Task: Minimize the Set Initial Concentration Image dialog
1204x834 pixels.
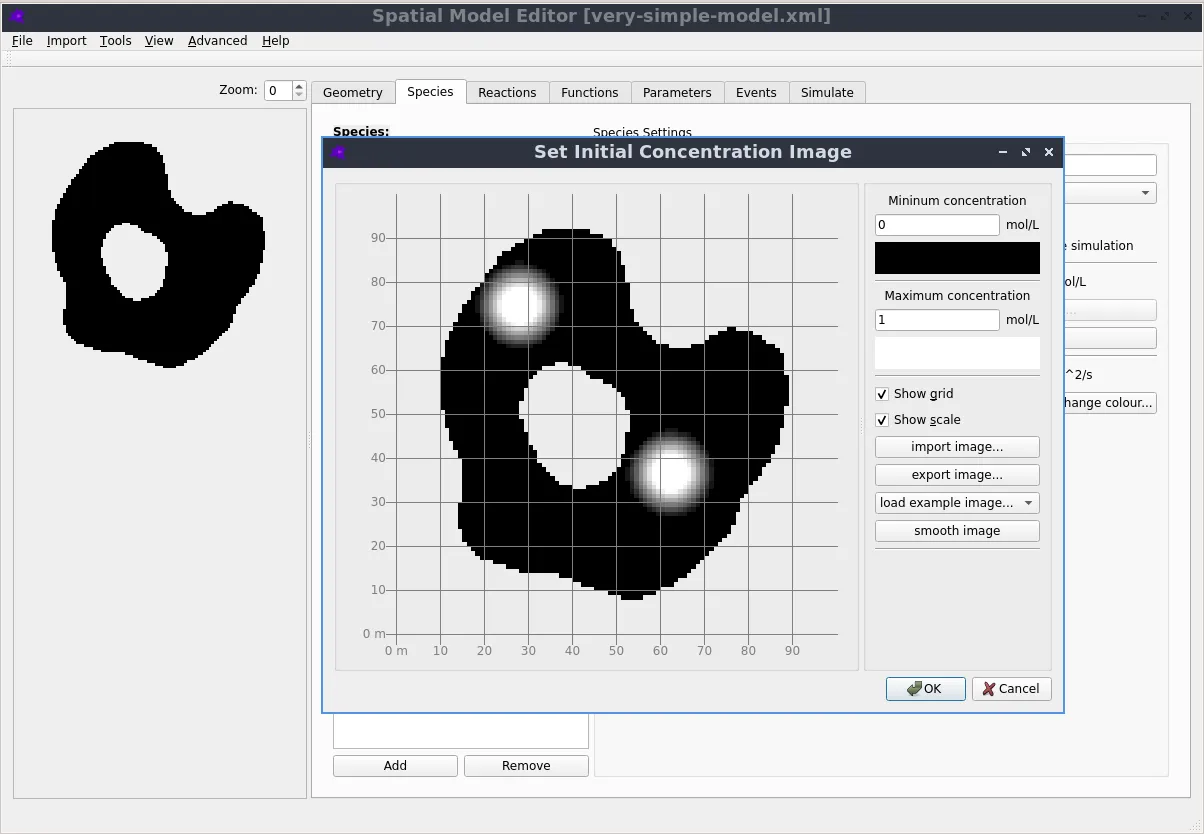Action: click(1003, 152)
